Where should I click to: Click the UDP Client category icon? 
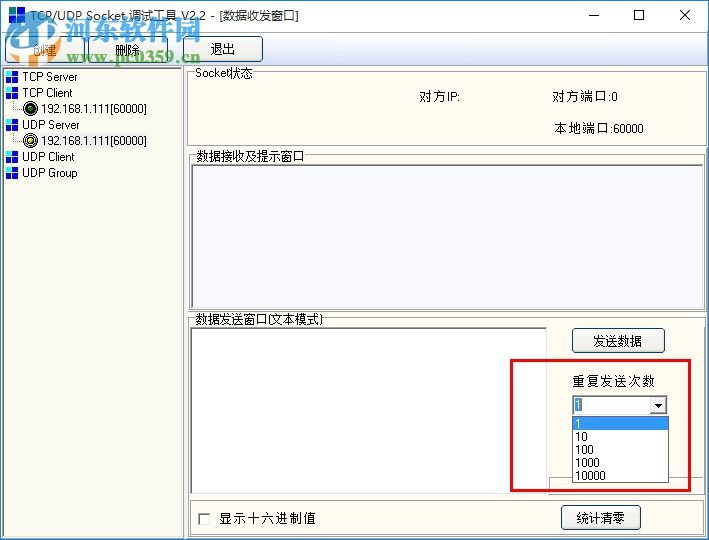tap(12, 157)
